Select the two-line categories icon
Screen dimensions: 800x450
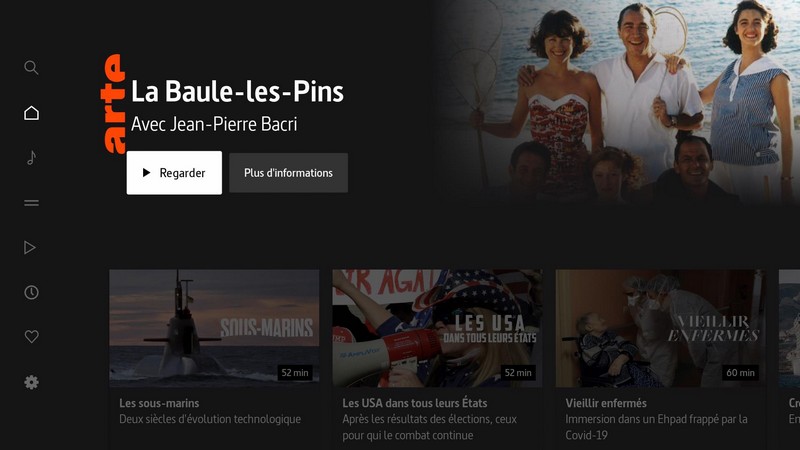[31, 203]
